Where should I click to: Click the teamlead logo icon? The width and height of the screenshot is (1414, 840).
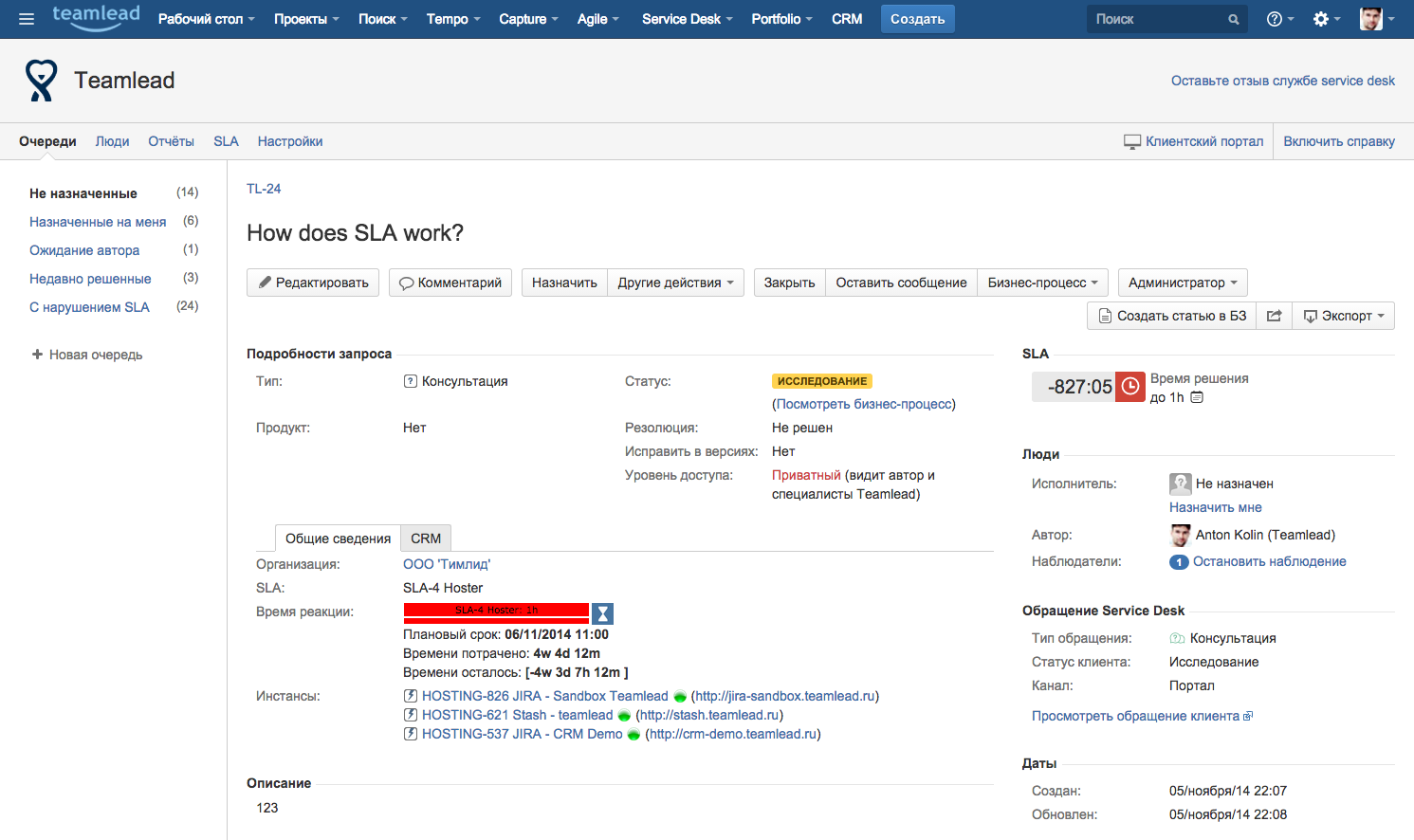pyautogui.click(x=94, y=18)
